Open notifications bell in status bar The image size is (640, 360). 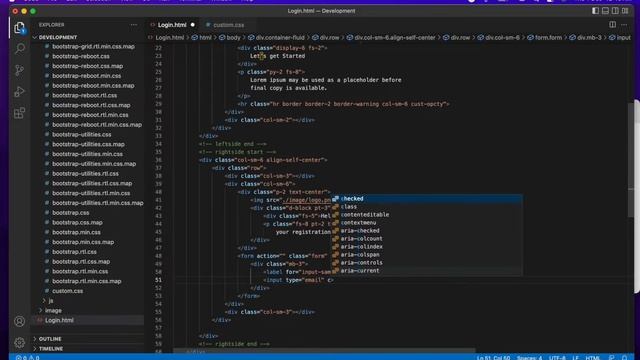click(x=624, y=357)
